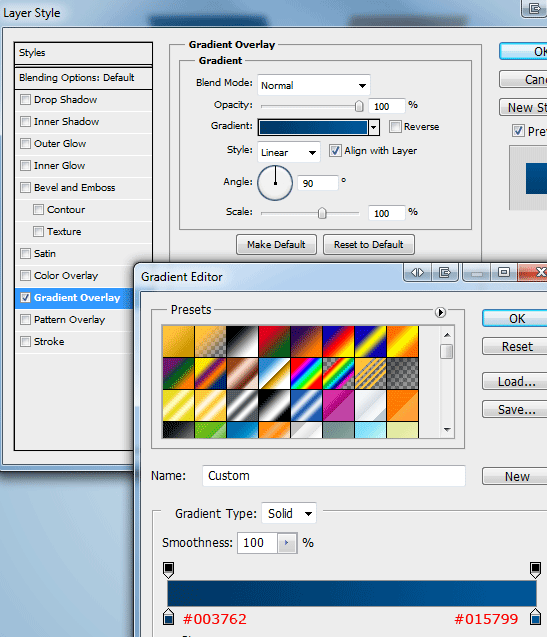
Task: Select the left opacity stop above gradient bar
Action: (168, 570)
